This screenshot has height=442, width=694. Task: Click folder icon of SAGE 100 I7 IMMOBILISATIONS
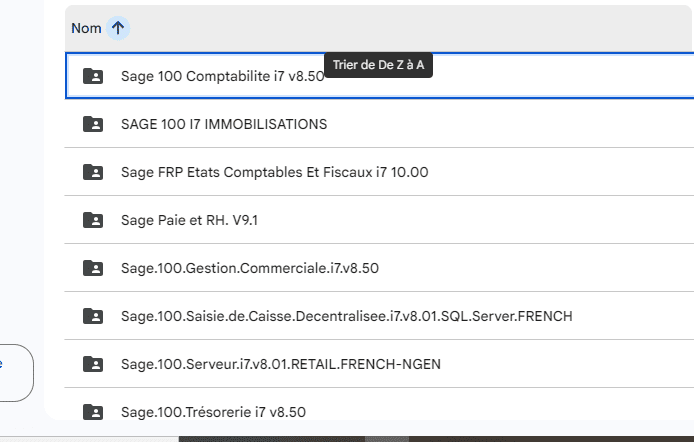point(93,124)
